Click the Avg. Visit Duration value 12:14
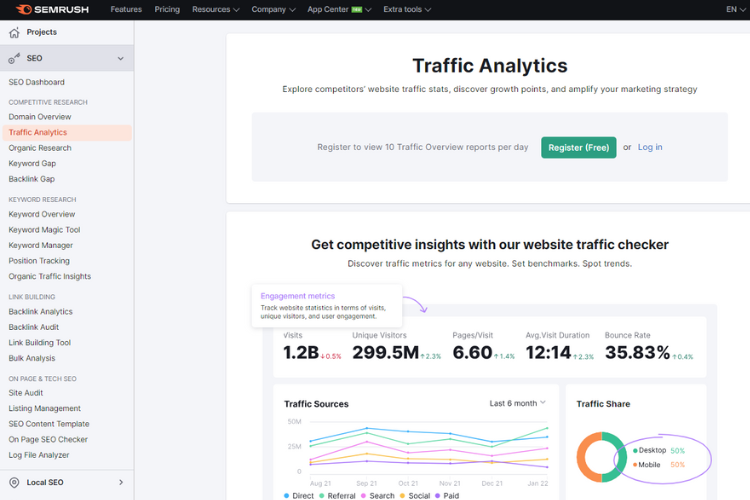The width and height of the screenshot is (750, 500). click(549, 353)
